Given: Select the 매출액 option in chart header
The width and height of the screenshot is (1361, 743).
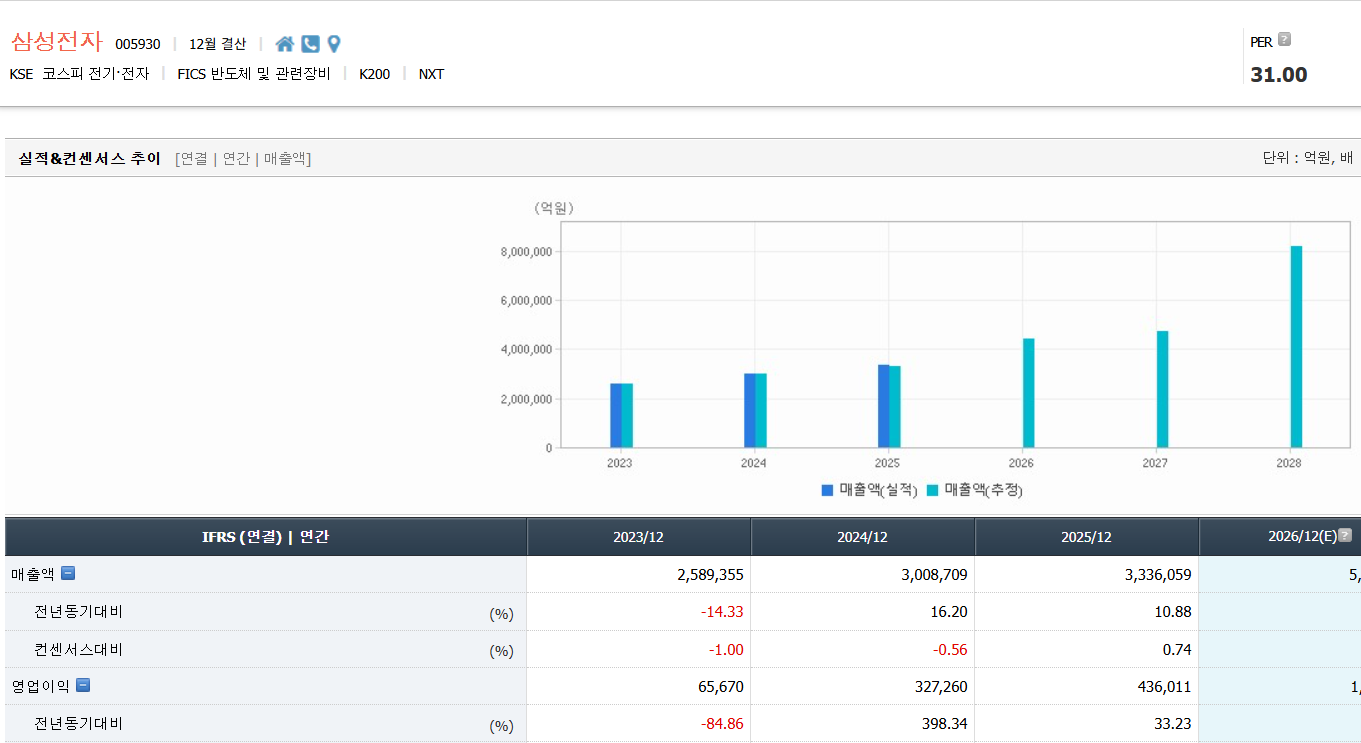Looking at the screenshot, I should point(285,158).
